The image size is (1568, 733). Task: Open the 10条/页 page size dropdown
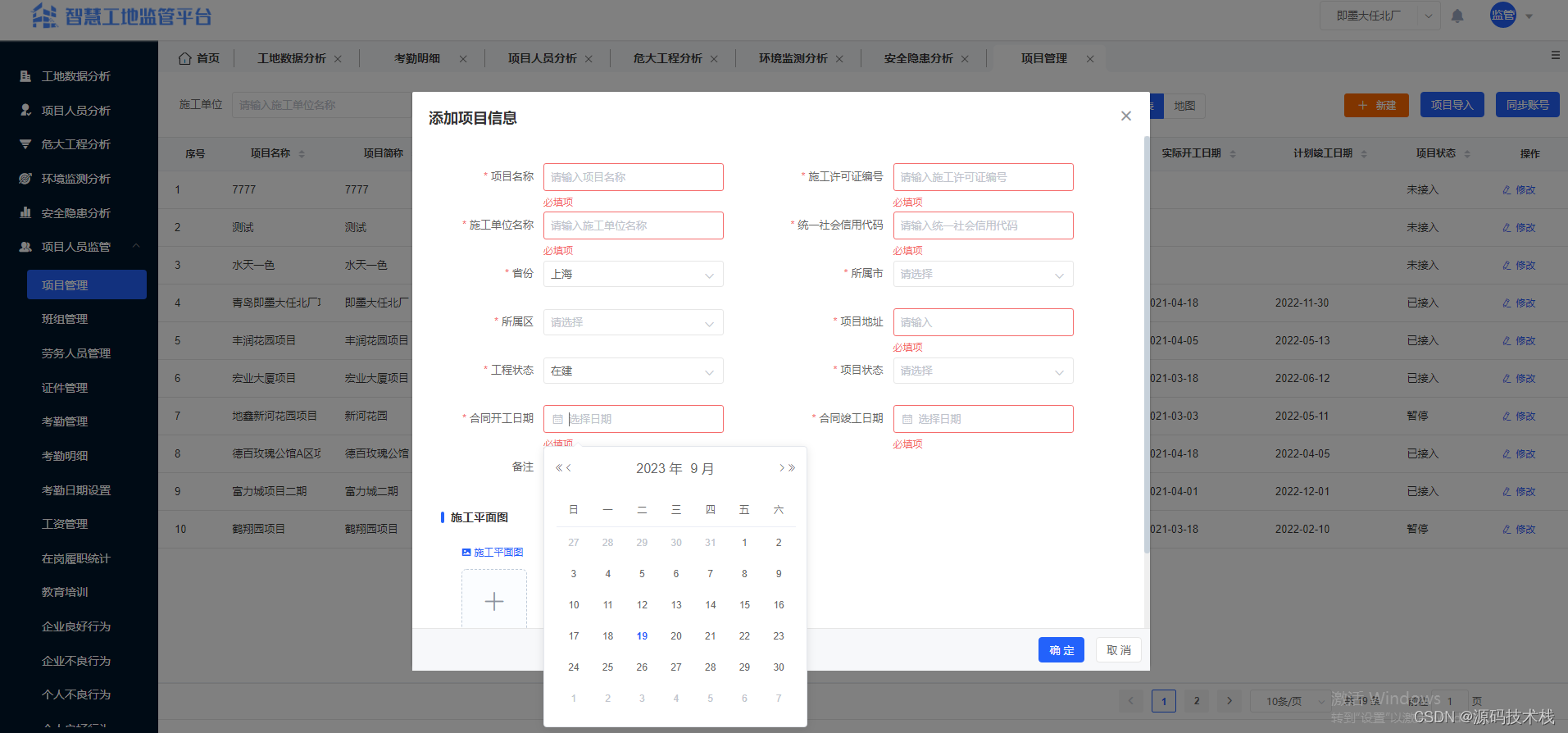tap(1292, 701)
